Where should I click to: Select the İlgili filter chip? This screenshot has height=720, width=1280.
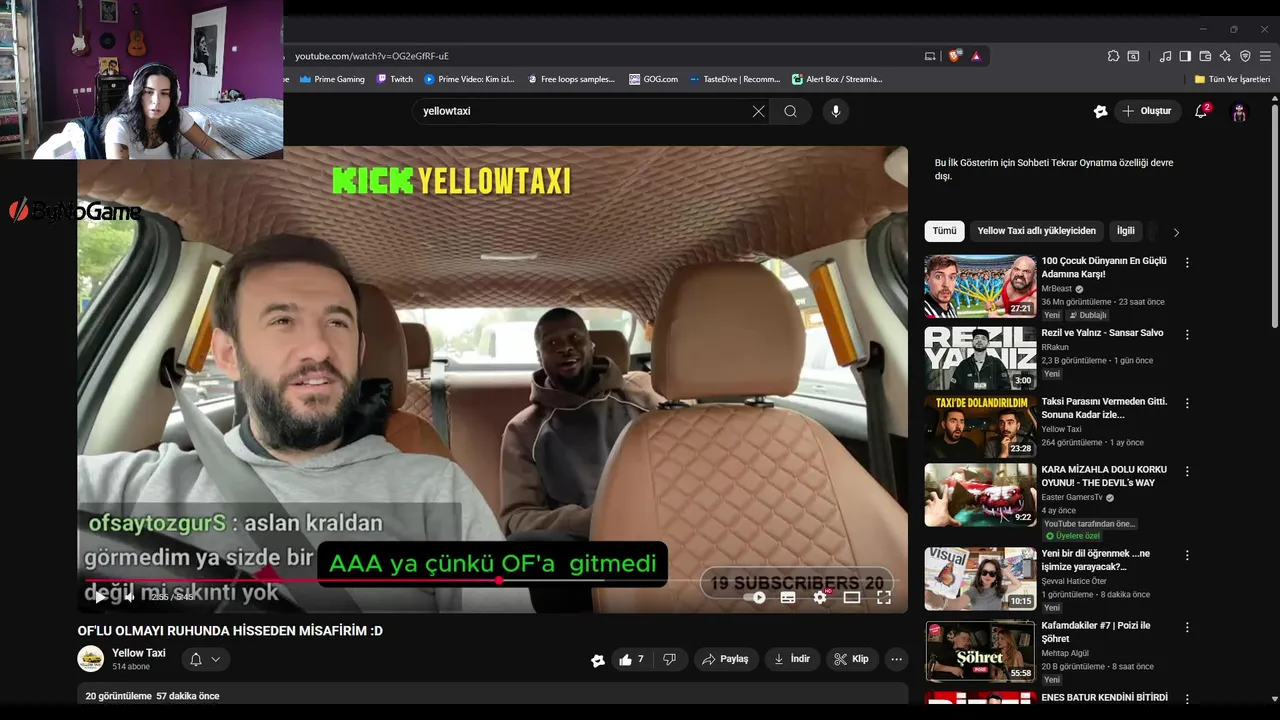1126,231
